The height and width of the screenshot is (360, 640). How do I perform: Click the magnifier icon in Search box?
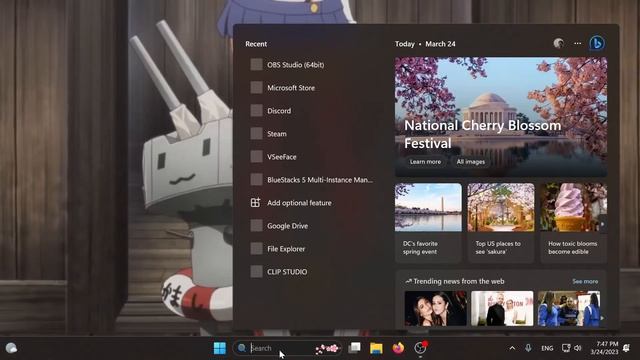point(242,348)
